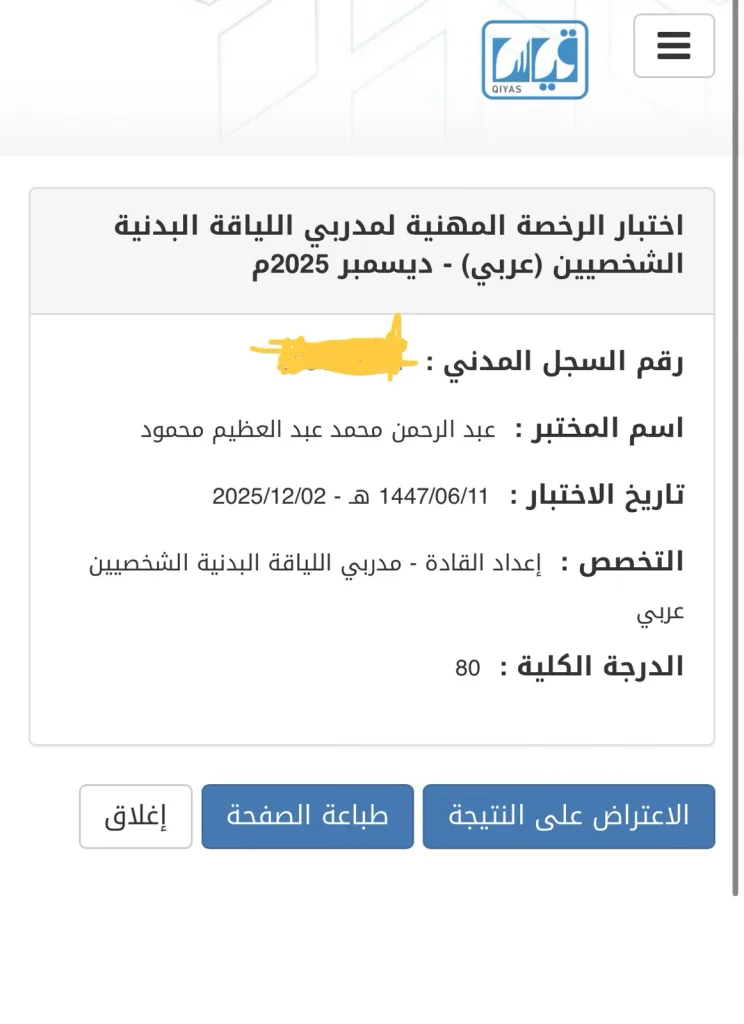Click the رقم السجل المدني label

click(x=563, y=362)
